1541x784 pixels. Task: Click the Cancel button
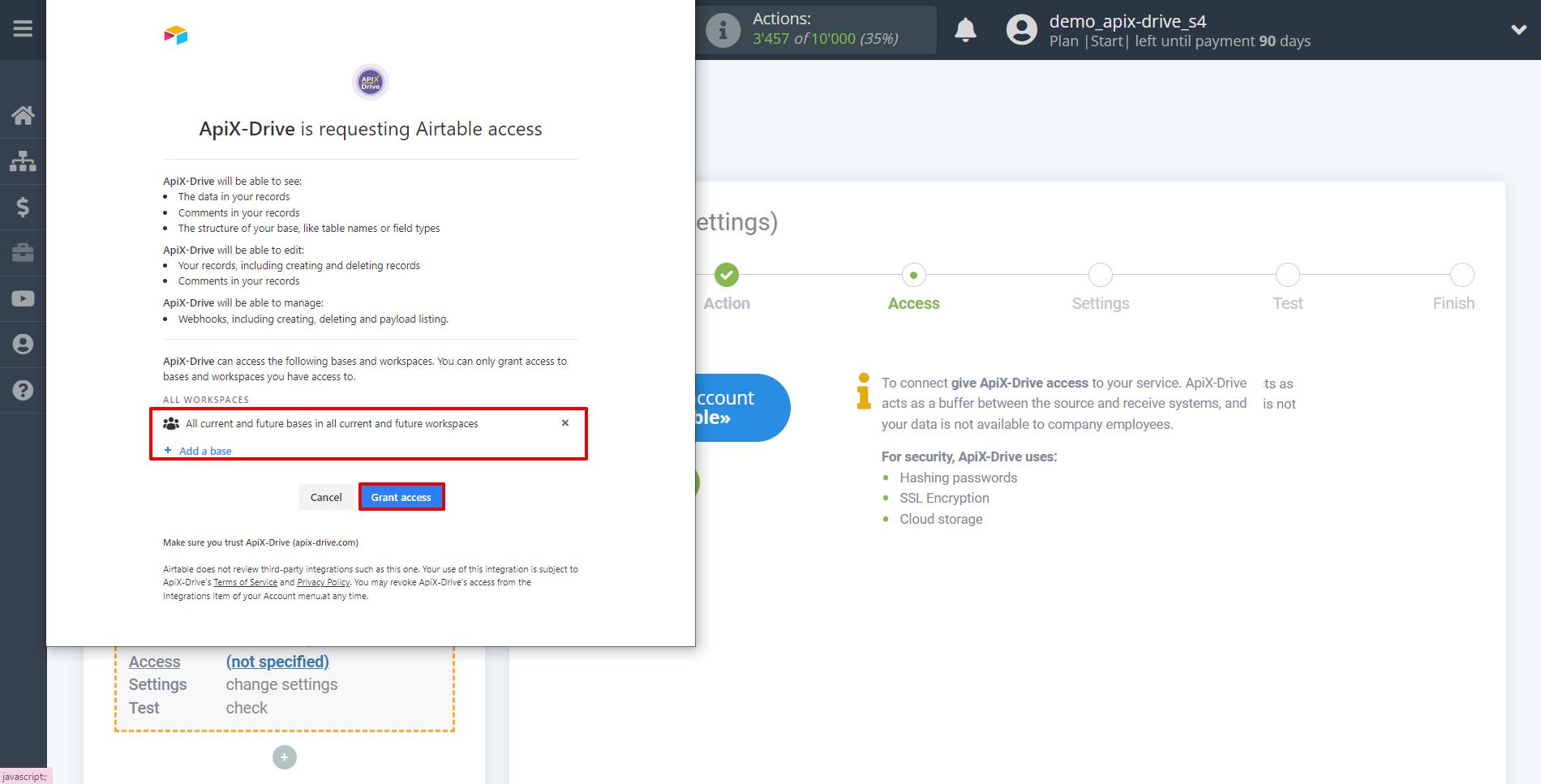[x=326, y=497]
